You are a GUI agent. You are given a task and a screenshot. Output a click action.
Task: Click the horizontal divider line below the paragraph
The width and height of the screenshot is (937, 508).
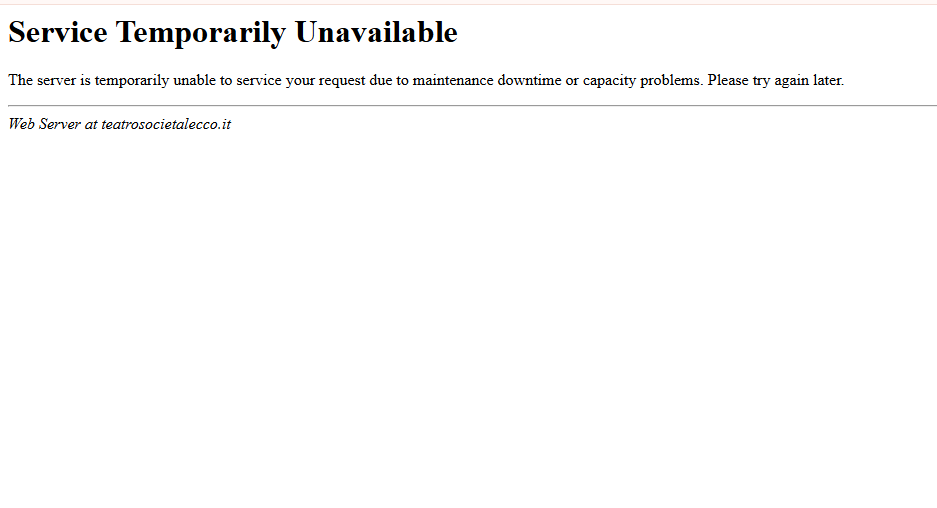tap(473, 106)
